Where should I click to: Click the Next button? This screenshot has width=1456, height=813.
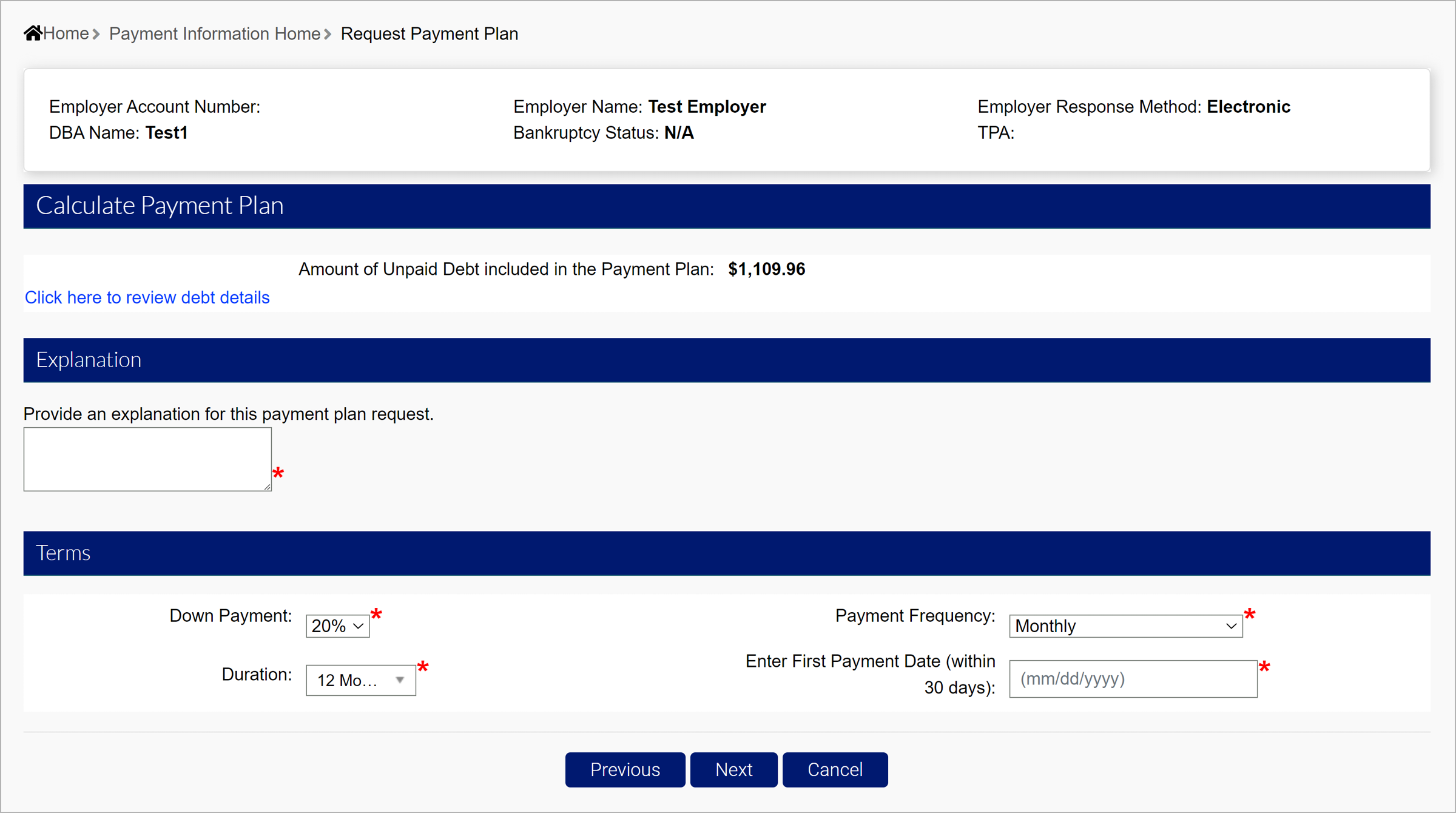pyautogui.click(x=733, y=769)
